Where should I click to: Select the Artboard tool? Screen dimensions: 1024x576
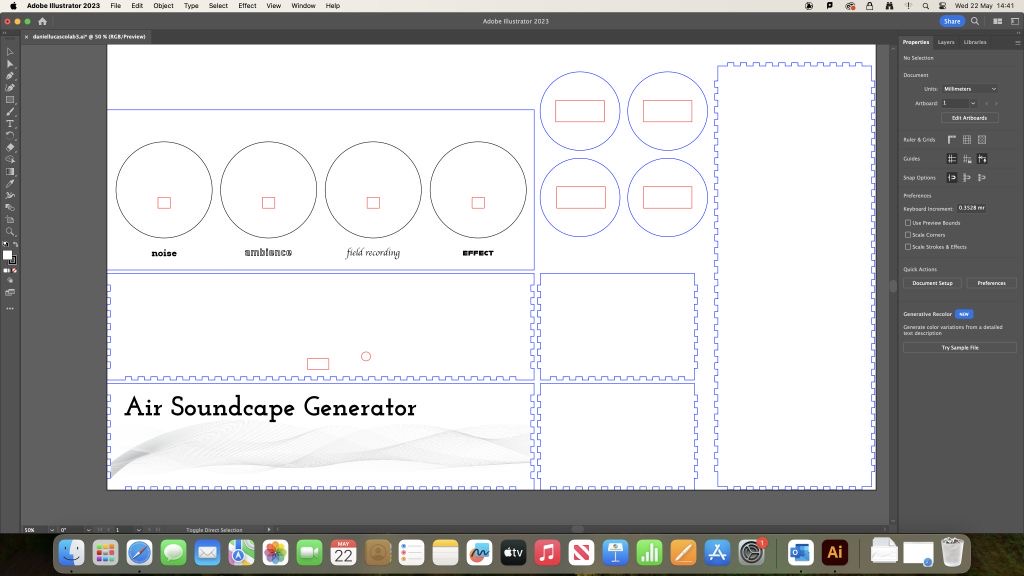click(x=10, y=219)
